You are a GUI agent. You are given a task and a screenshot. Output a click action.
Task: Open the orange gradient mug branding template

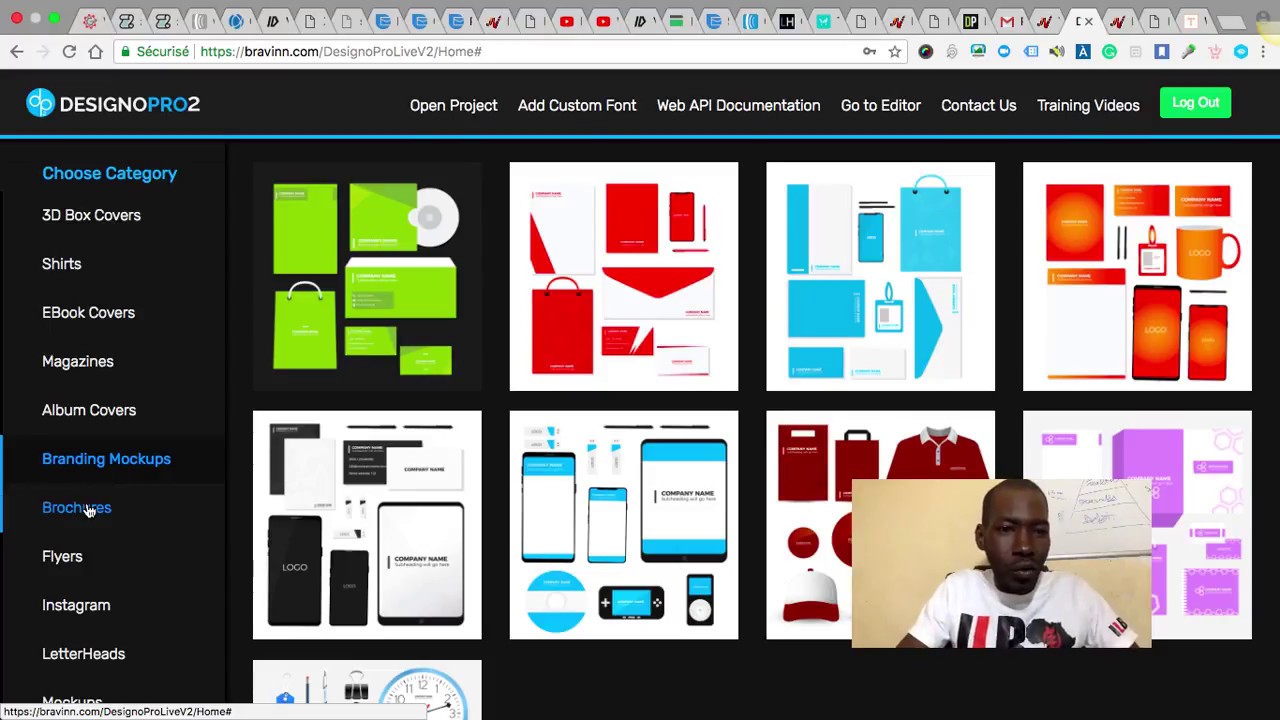1137,276
